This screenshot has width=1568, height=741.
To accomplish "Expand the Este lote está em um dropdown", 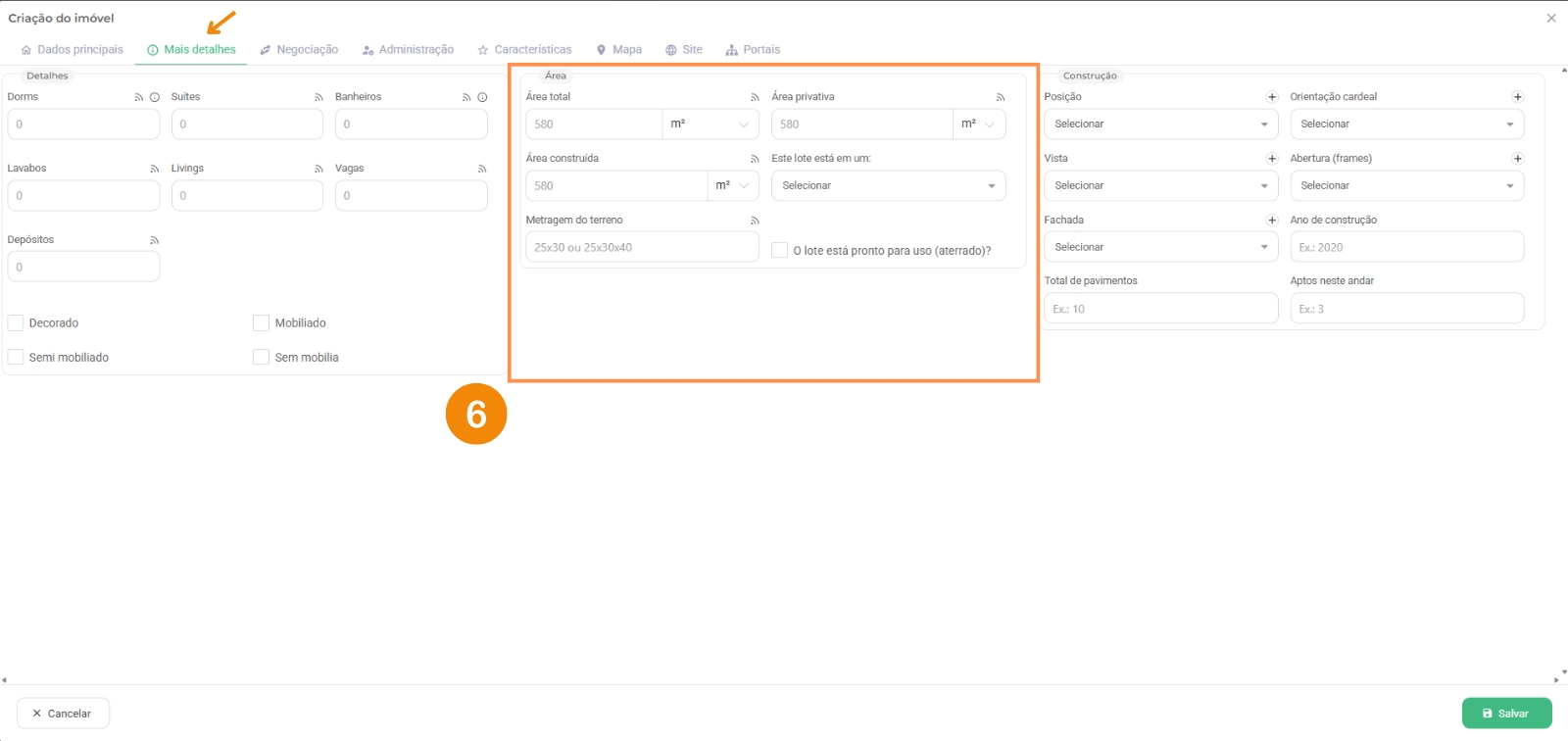I will click(x=888, y=185).
